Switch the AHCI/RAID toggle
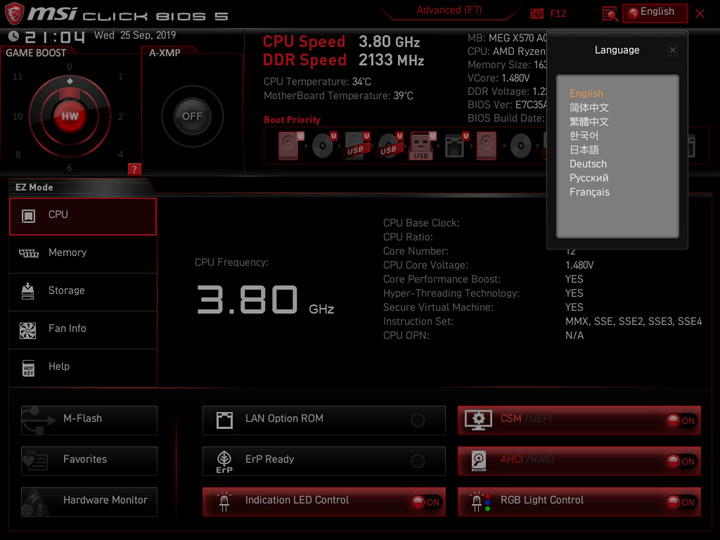The image size is (720, 540). click(681, 461)
